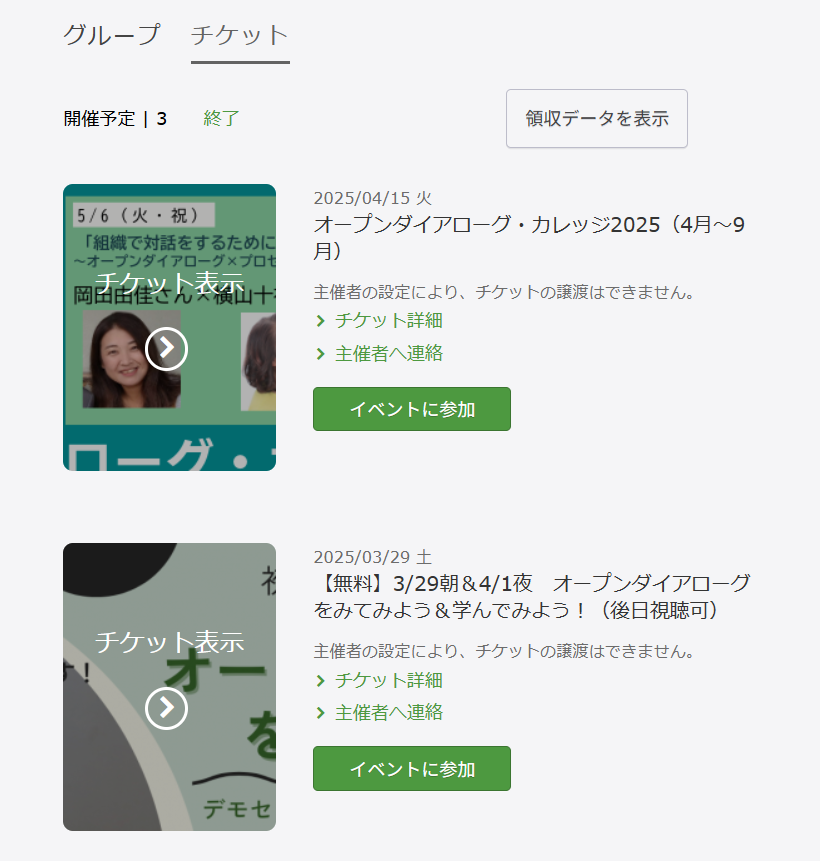
Task: Click the 領収データを表示 button
Action: coord(596,119)
